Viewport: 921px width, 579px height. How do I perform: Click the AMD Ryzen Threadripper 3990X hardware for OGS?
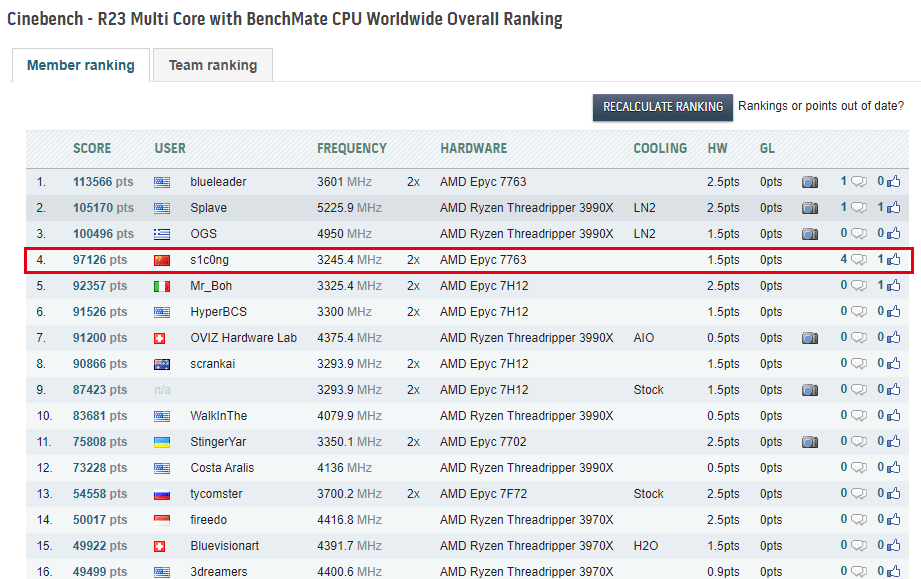[526, 234]
